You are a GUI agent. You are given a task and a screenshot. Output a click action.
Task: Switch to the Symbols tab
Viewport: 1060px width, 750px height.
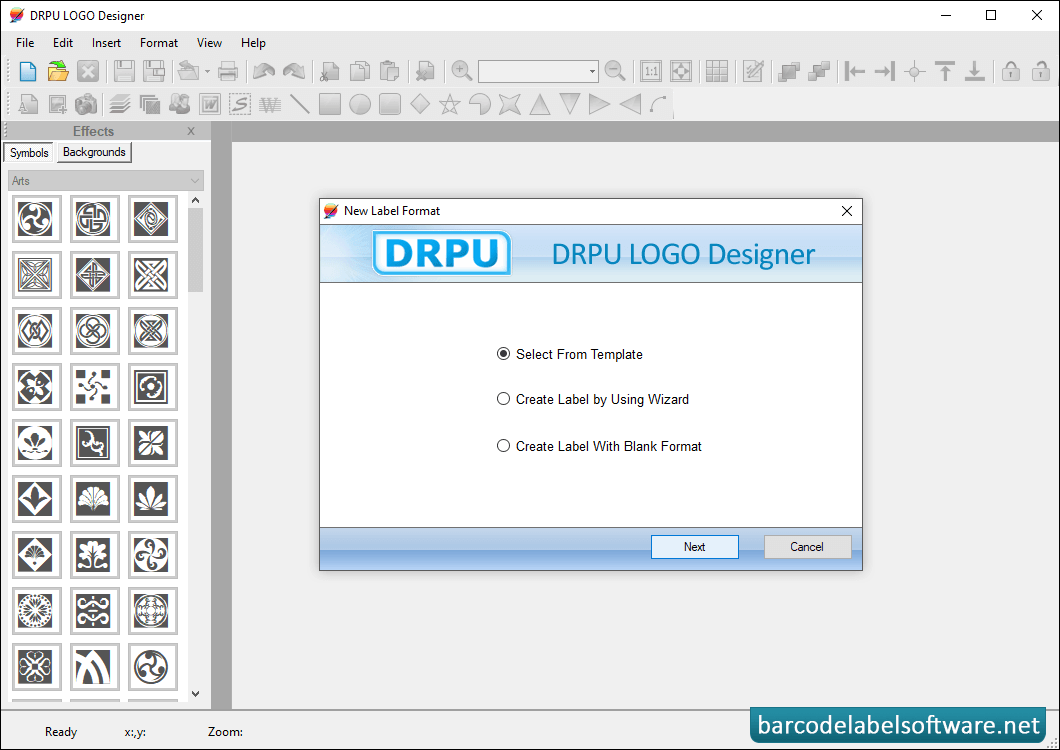[x=29, y=153]
